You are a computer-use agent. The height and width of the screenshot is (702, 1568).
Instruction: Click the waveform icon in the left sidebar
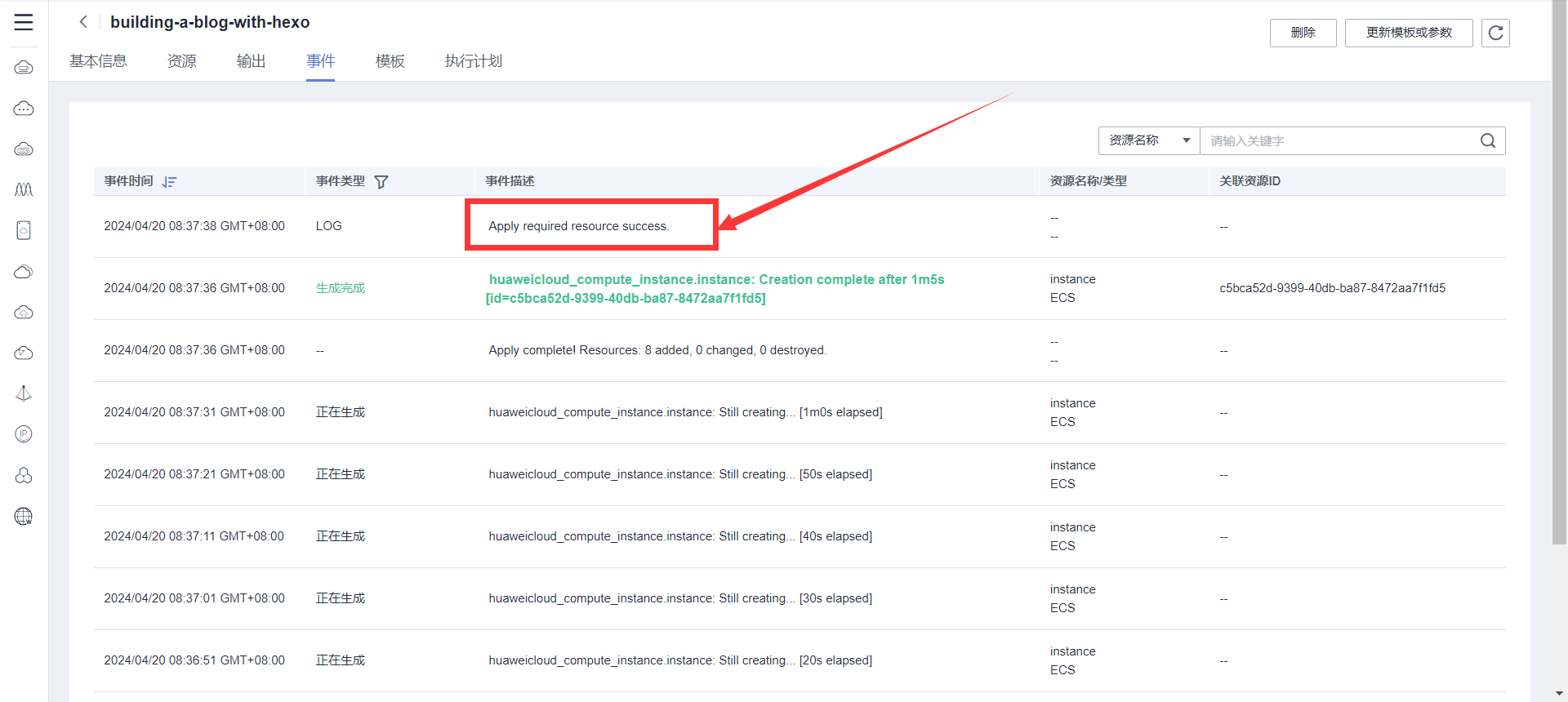pyautogui.click(x=24, y=189)
